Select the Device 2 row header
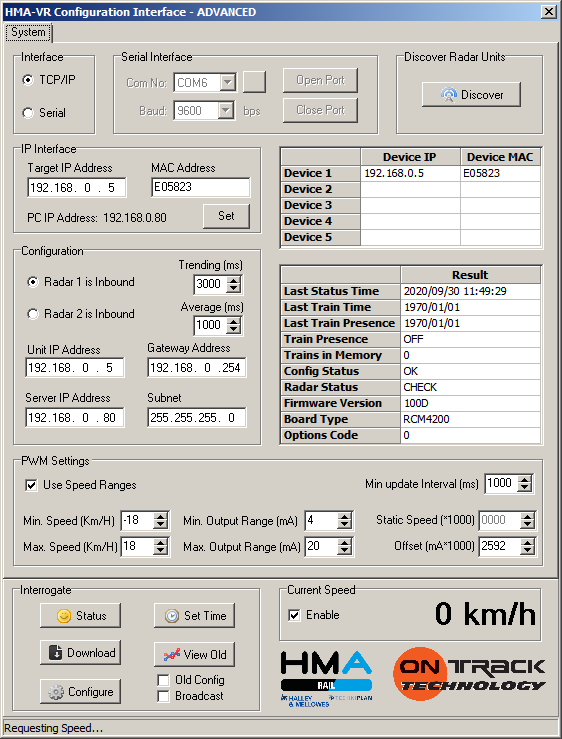 [321, 189]
